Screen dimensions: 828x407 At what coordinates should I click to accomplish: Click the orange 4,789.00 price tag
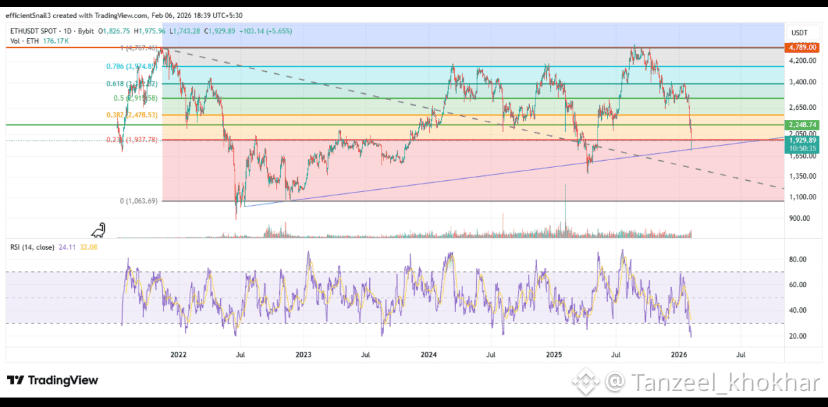(x=803, y=48)
